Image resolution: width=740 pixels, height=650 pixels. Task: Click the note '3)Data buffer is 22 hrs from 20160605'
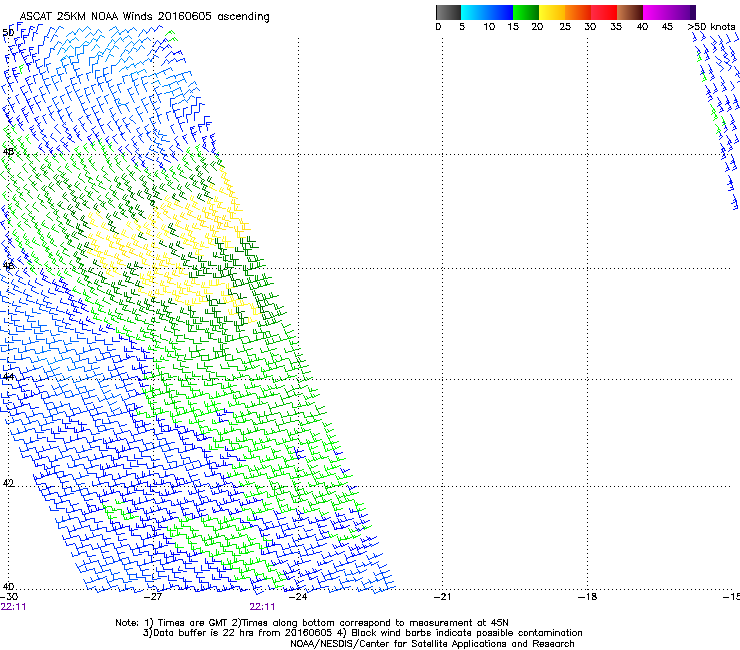[239, 633]
